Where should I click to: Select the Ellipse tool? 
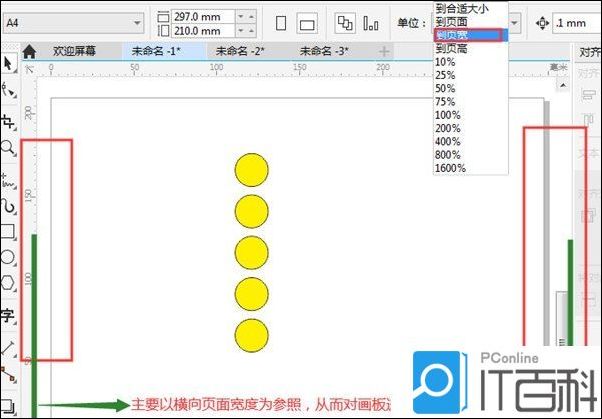pyautogui.click(x=8, y=257)
